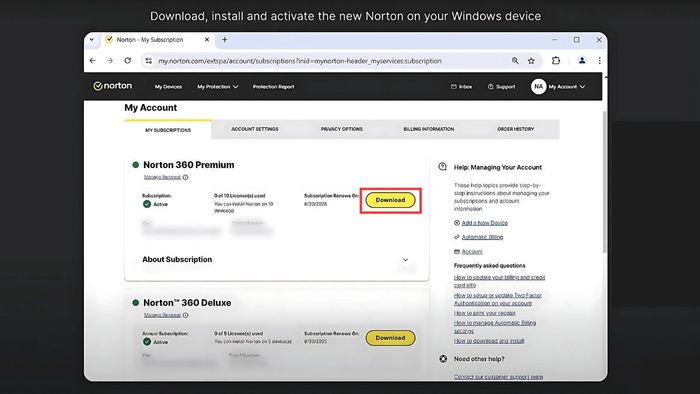Click the Norton 360 Premium heading
This screenshot has height=394, width=700.
(x=188, y=165)
